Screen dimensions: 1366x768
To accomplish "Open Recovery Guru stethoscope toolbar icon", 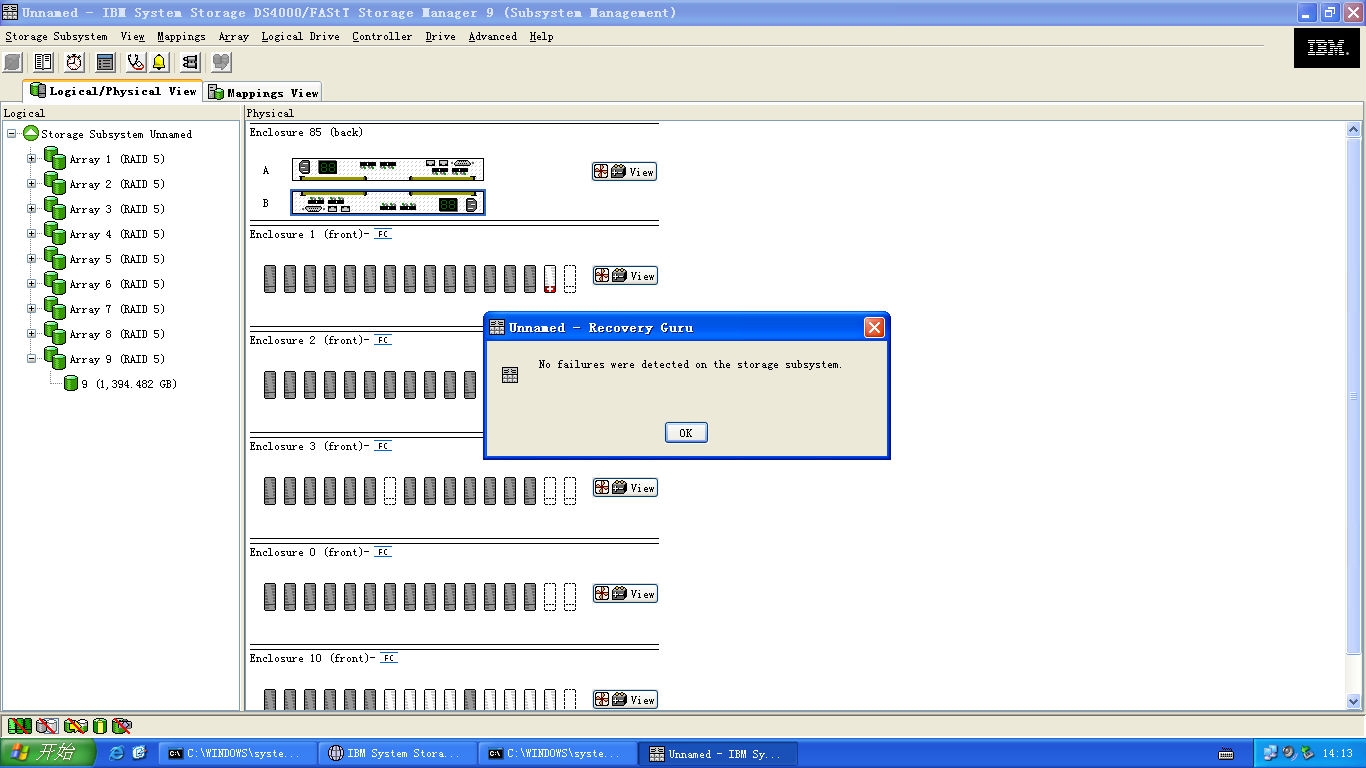I will (x=136, y=62).
